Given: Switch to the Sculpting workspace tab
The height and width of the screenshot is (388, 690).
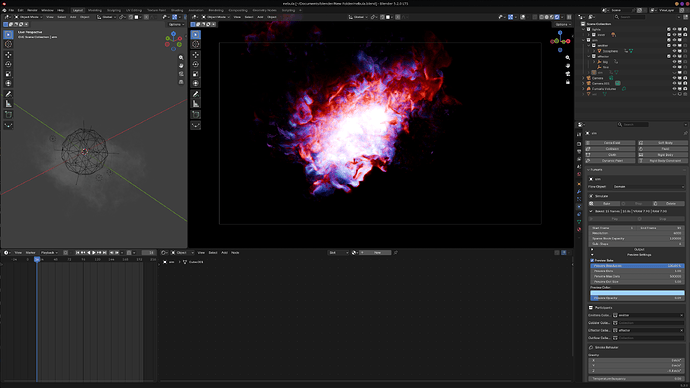Looking at the screenshot, I should click(x=114, y=10).
